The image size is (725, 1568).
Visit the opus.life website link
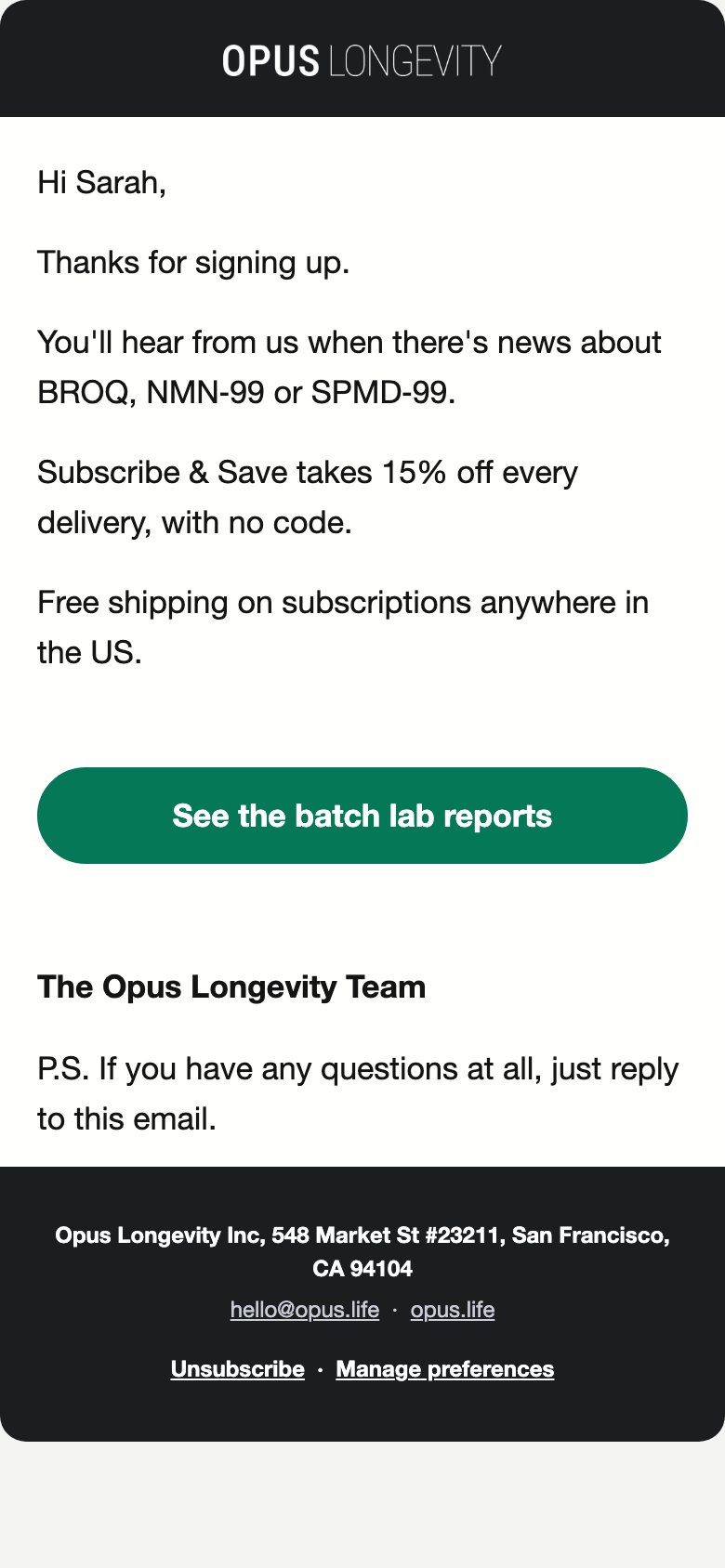453,1310
